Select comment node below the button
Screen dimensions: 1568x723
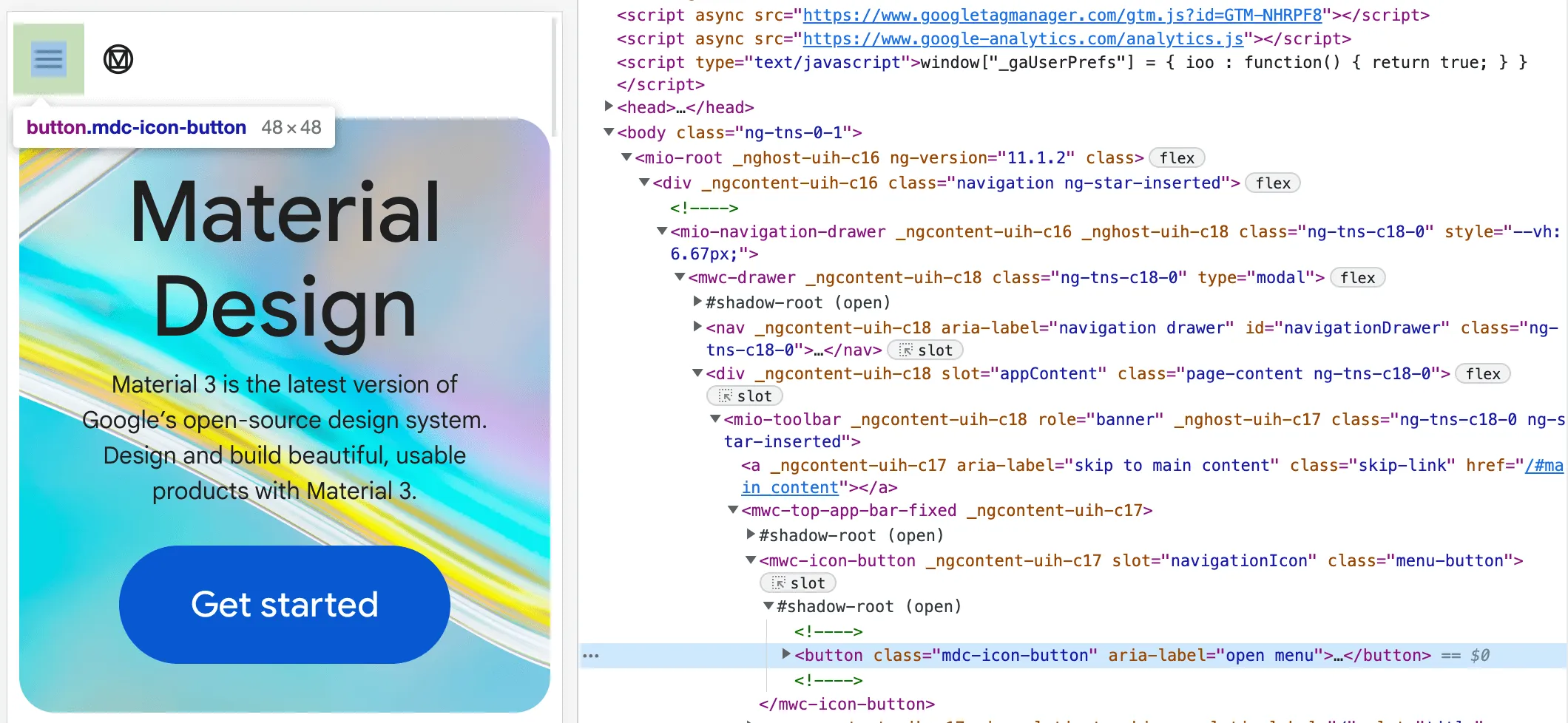click(x=828, y=681)
